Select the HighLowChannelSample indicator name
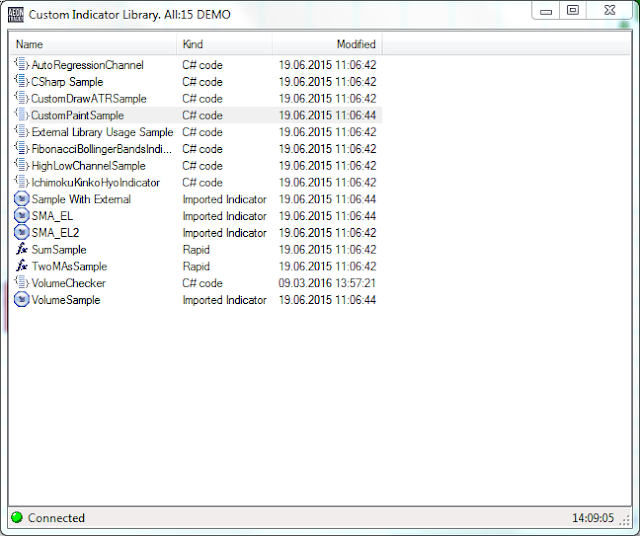Image resolution: width=640 pixels, height=536 pixels. pos(89,165)
